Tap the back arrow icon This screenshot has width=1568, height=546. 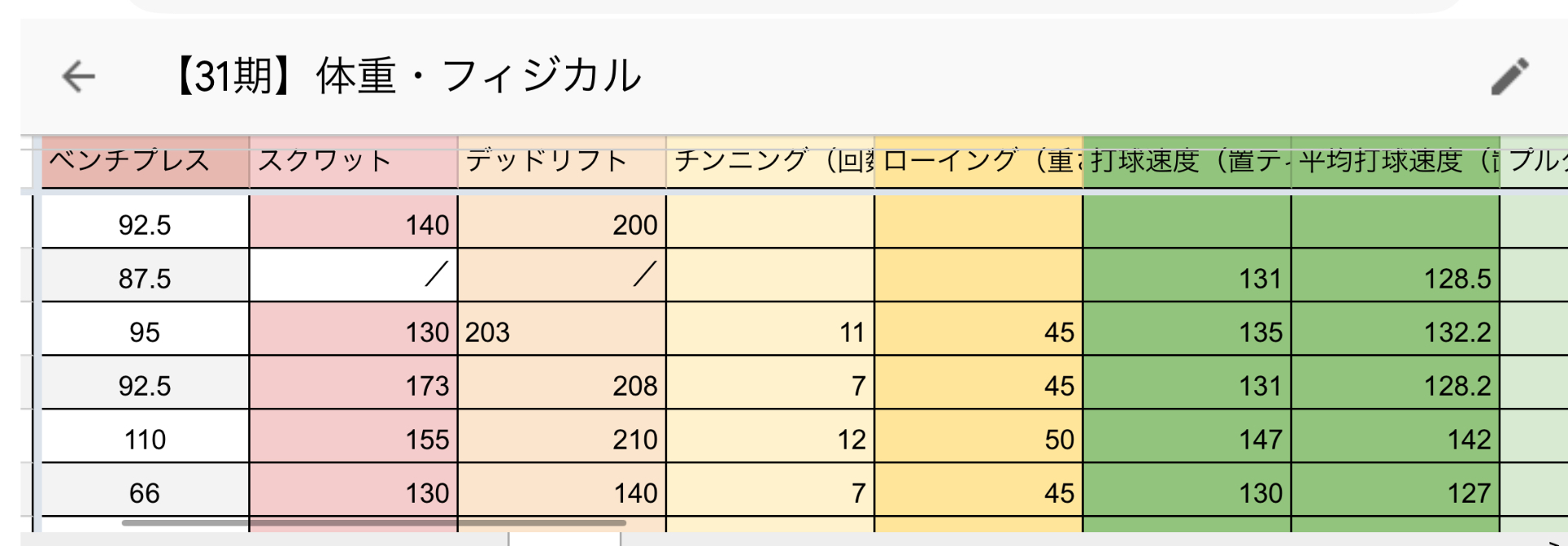coord(78,77)
